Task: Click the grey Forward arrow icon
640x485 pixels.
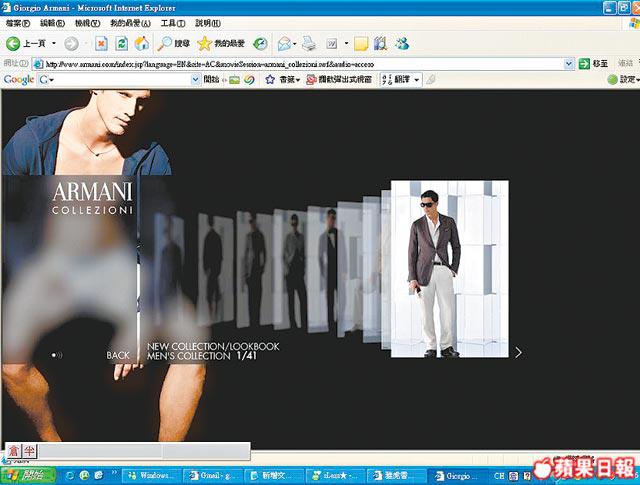Action: (71, 44)
